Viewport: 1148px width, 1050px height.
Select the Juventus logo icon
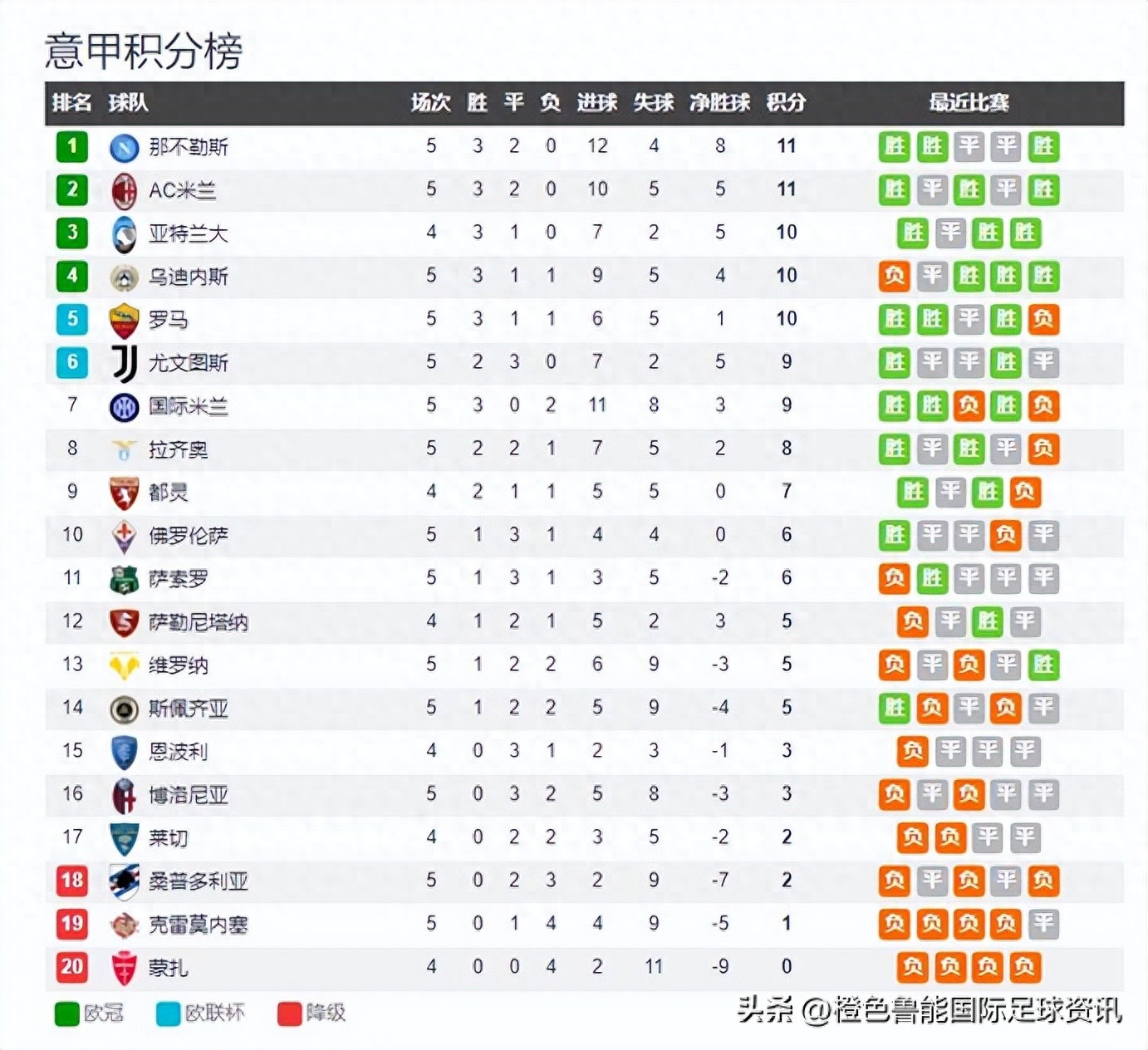[x=124, y=364]
